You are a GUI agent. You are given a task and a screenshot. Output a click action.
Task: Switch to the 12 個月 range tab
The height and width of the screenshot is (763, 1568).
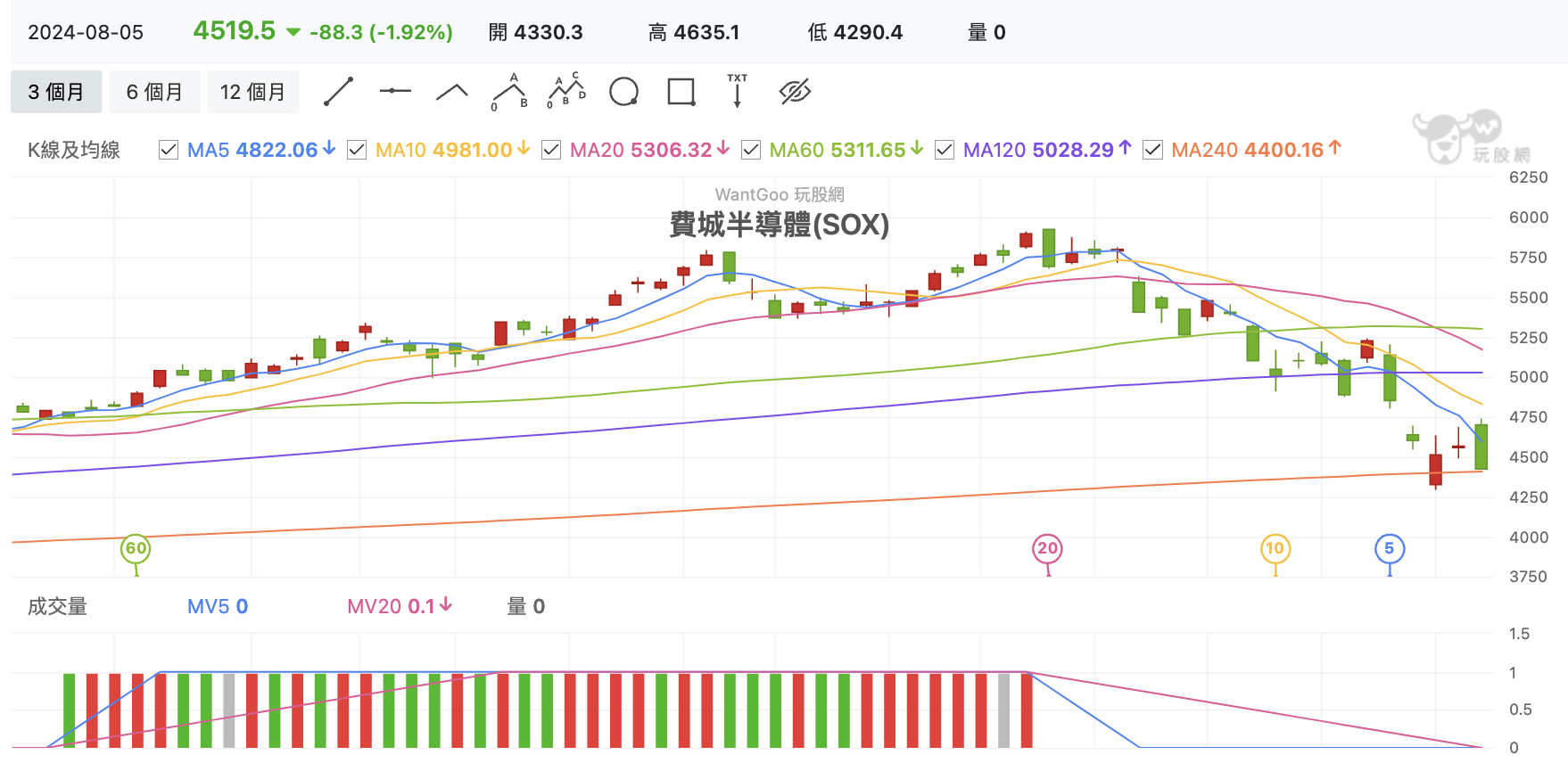point(253,92)
